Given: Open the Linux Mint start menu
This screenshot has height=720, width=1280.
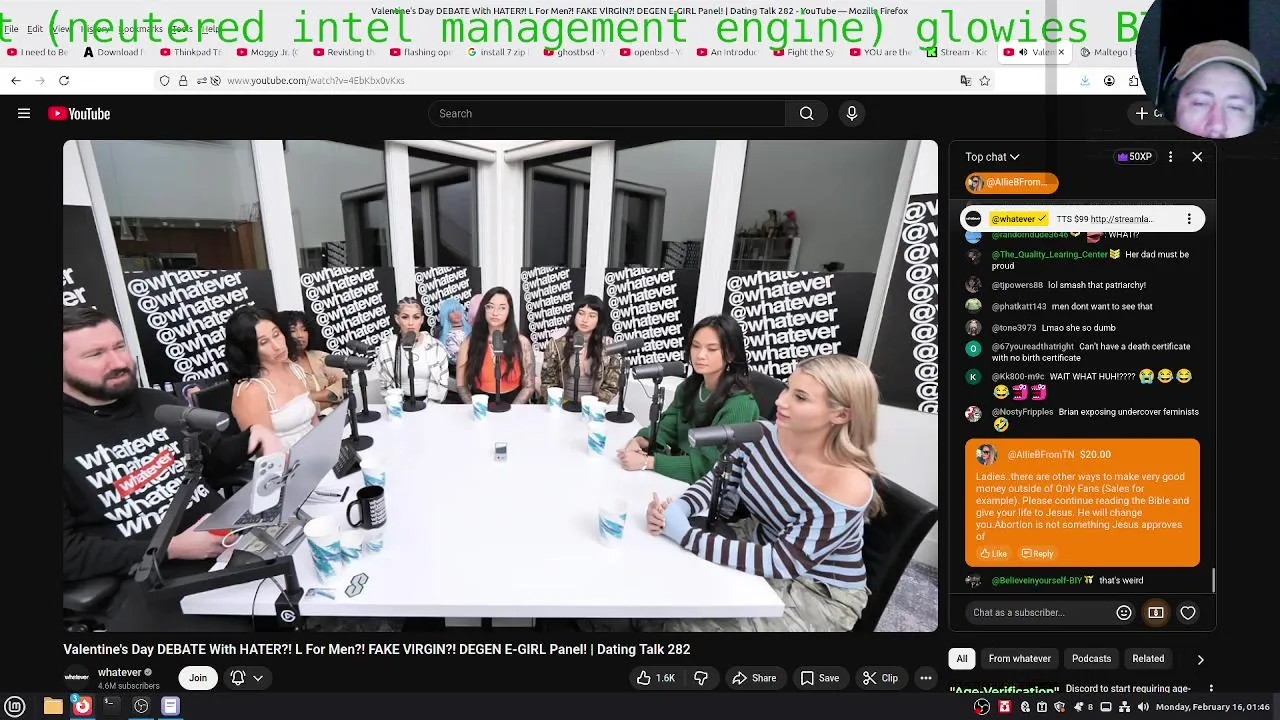Looking at the screenshot, I should [x=15, y=706].
